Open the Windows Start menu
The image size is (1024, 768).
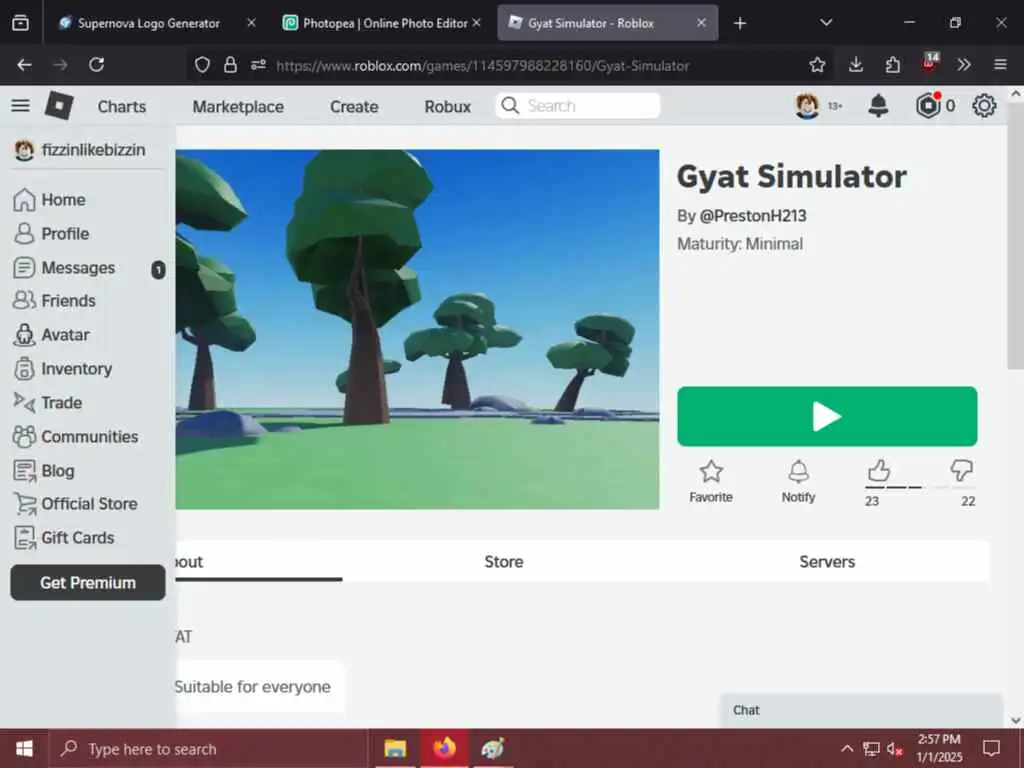[x=24, y=748]
